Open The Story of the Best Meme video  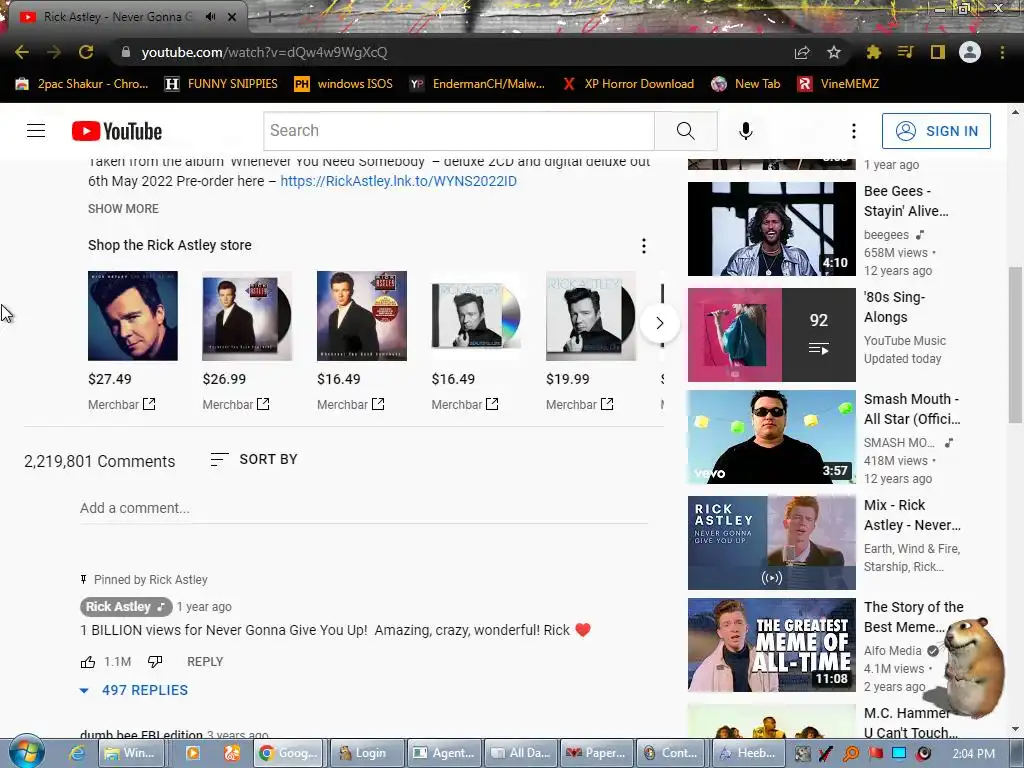click(x=771, y=645)
